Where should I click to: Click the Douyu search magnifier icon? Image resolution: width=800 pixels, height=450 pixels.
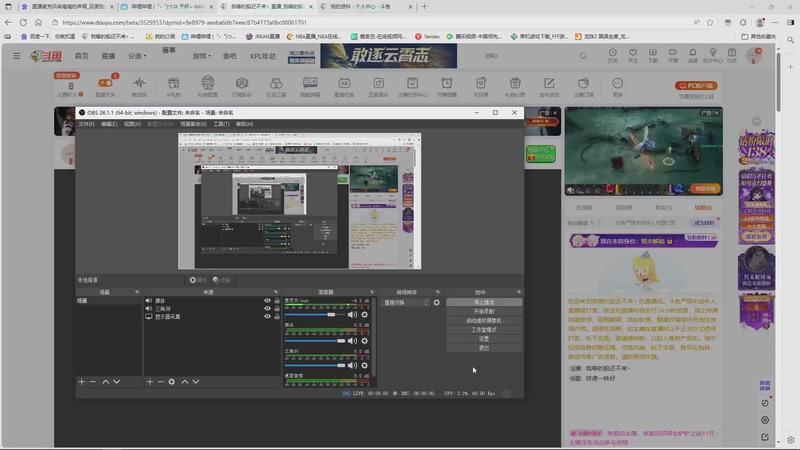pyautogui.click(x=583, y=56)
